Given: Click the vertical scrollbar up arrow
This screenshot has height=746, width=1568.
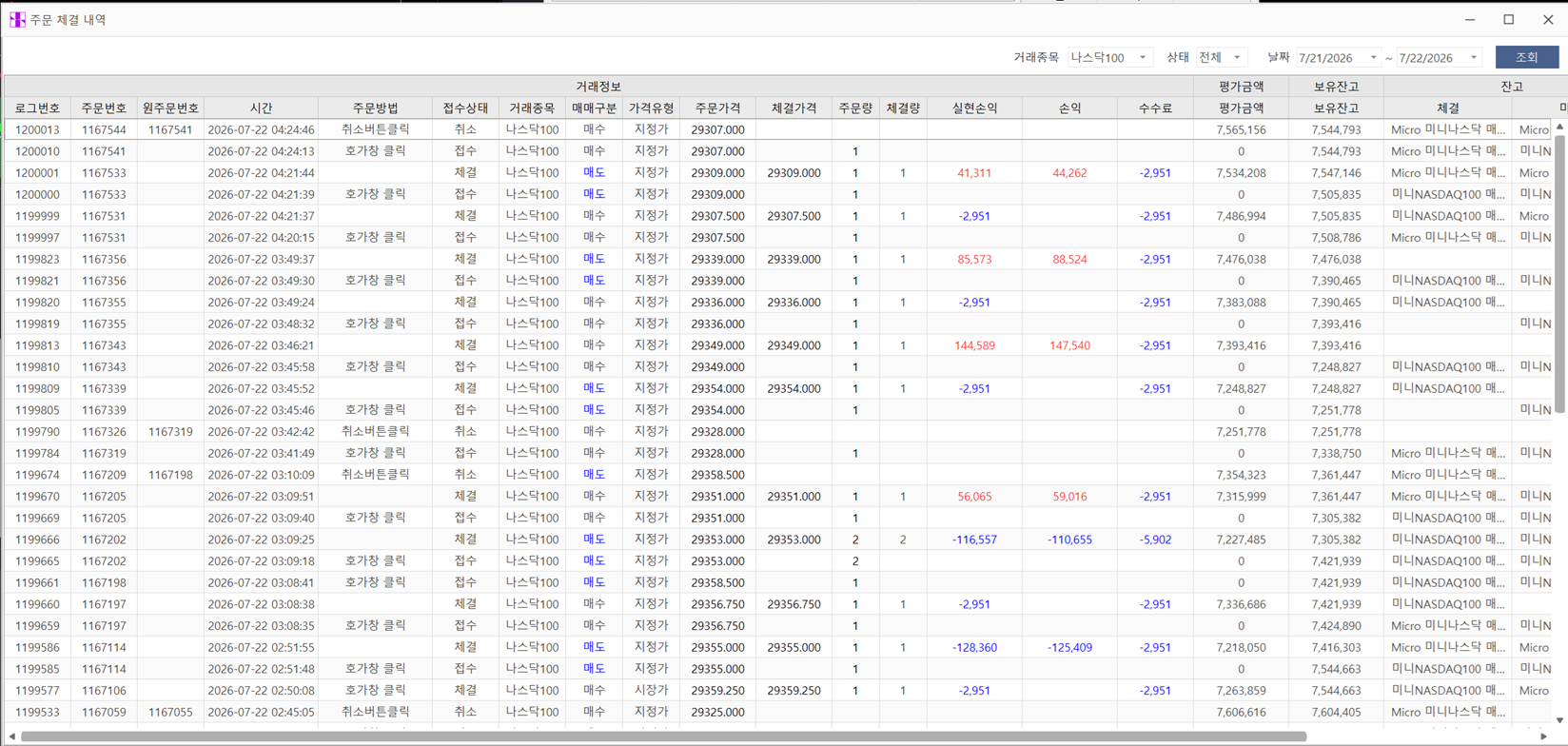Looking at the screenshot, I should 1559,127.
